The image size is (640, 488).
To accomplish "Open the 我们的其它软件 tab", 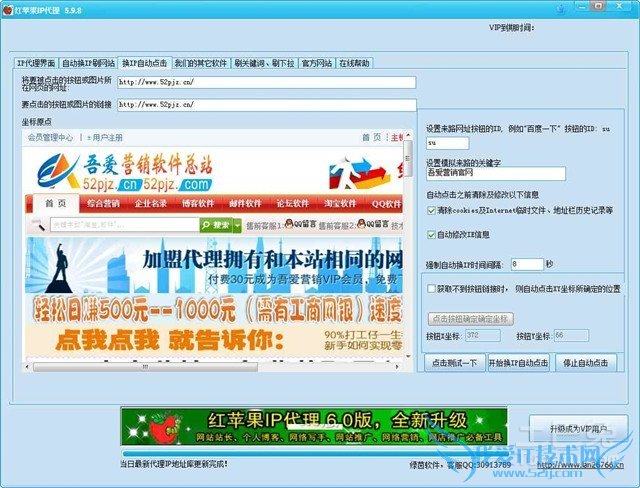I will [x=200, y=63].
